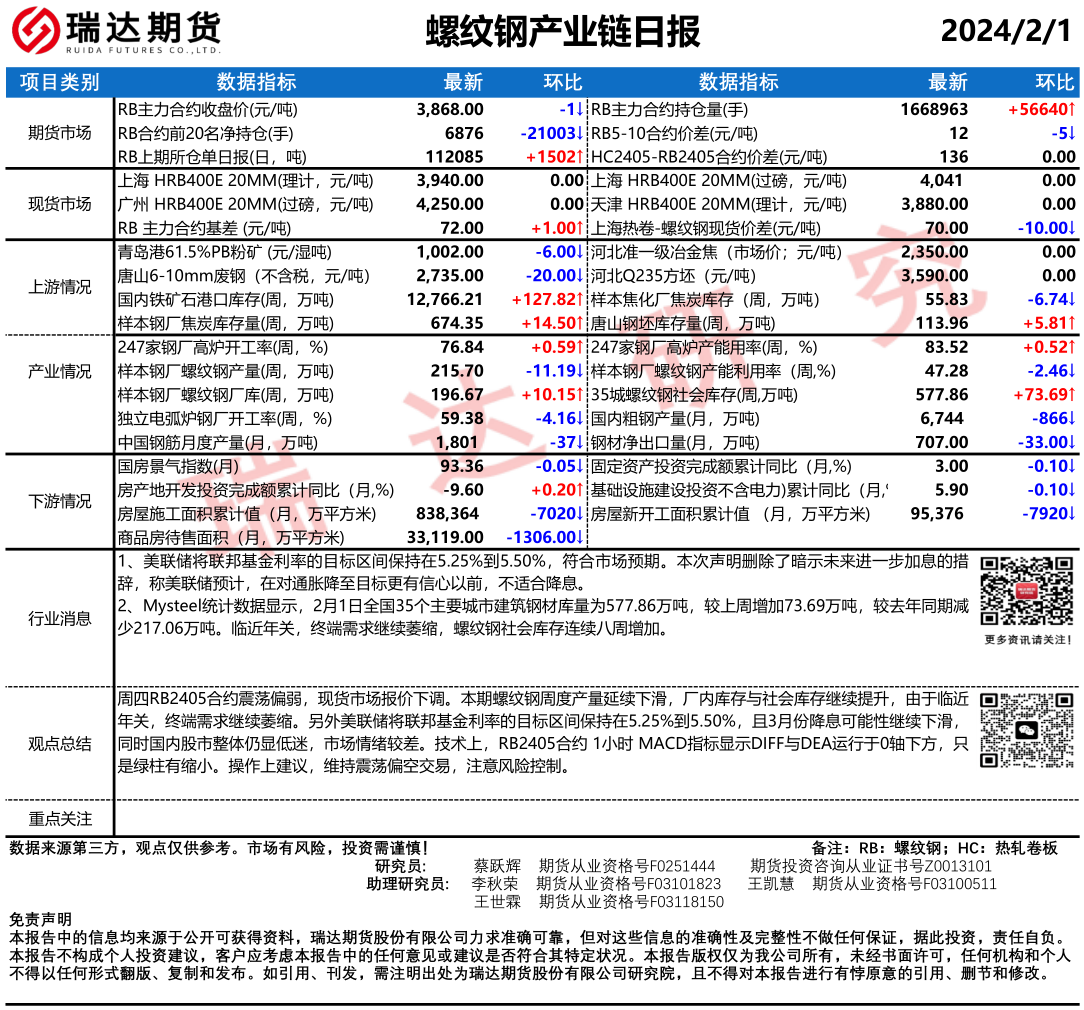Click the 免责声明 heading

(40, 919)
